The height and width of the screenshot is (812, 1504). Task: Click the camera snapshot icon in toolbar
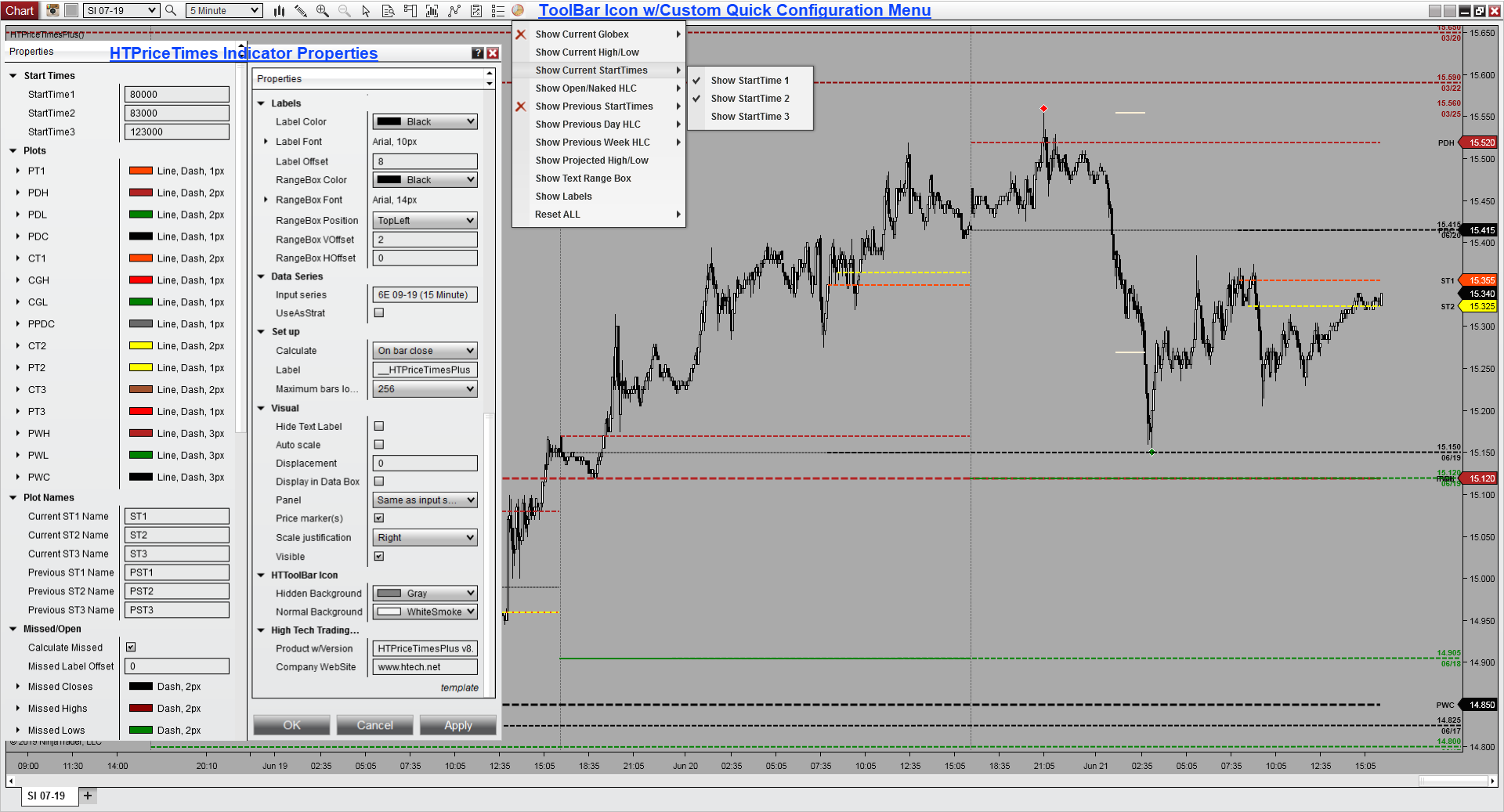52,10
